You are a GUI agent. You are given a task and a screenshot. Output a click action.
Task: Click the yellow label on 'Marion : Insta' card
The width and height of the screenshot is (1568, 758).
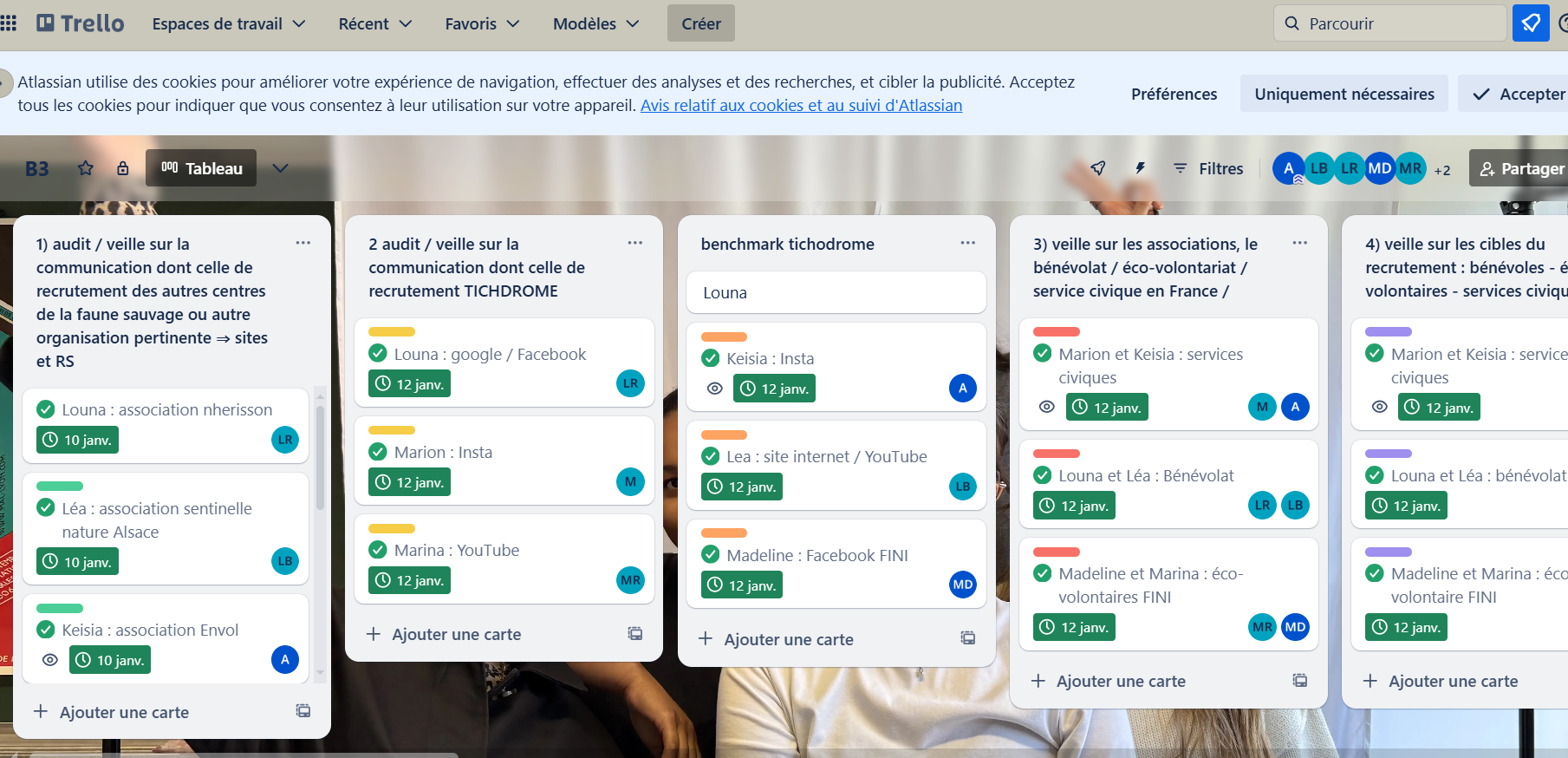tap(392, 430)
